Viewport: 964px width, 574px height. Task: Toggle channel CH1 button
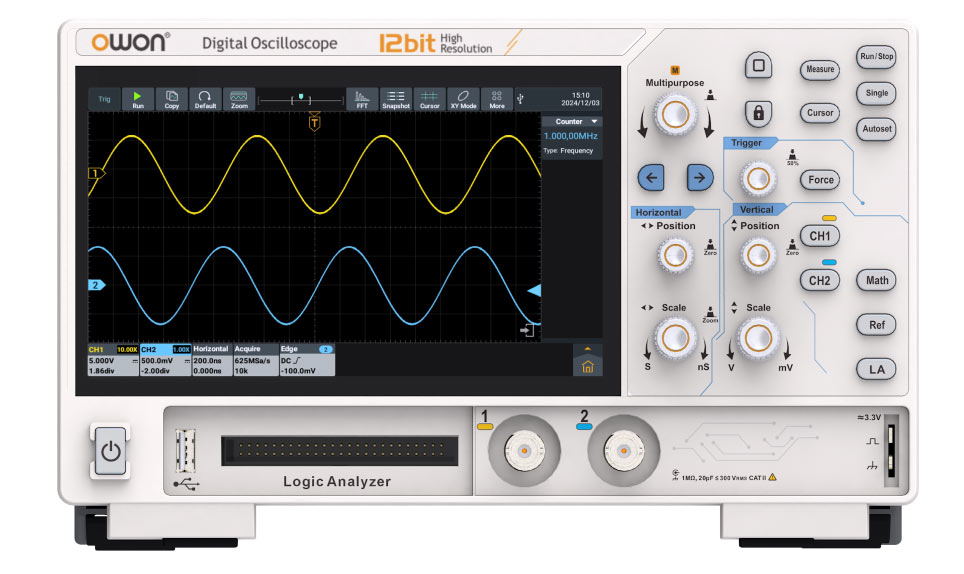820,236
